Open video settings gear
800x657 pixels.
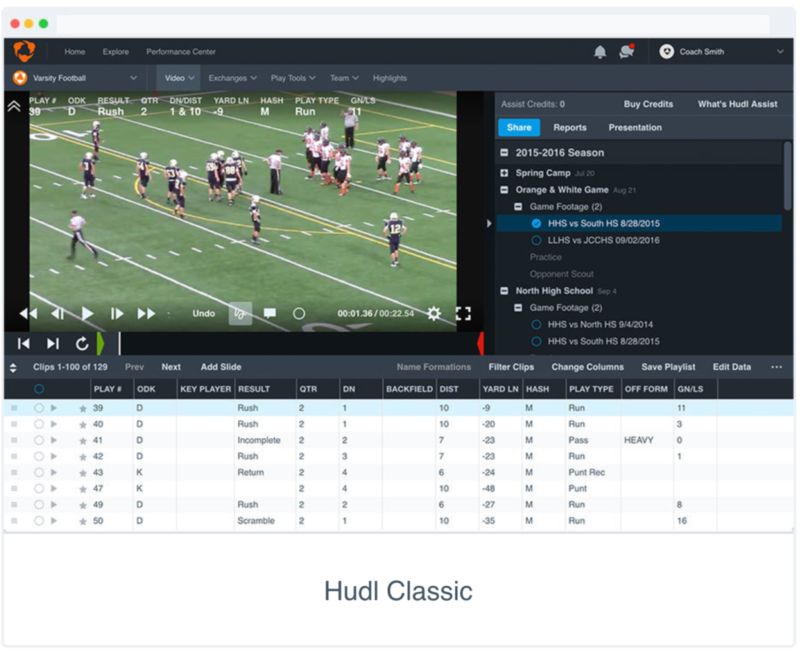click(434, 313)
